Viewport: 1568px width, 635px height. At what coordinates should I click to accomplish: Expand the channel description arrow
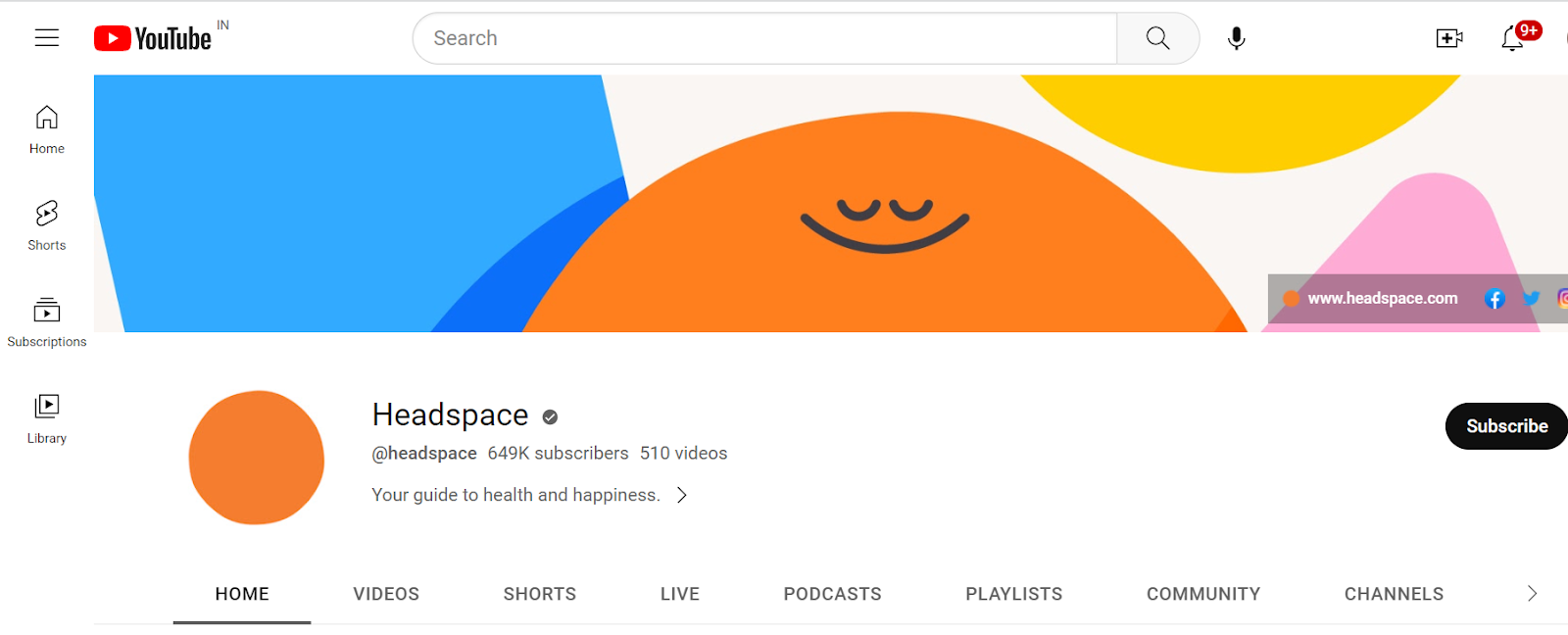pos(682,495)
